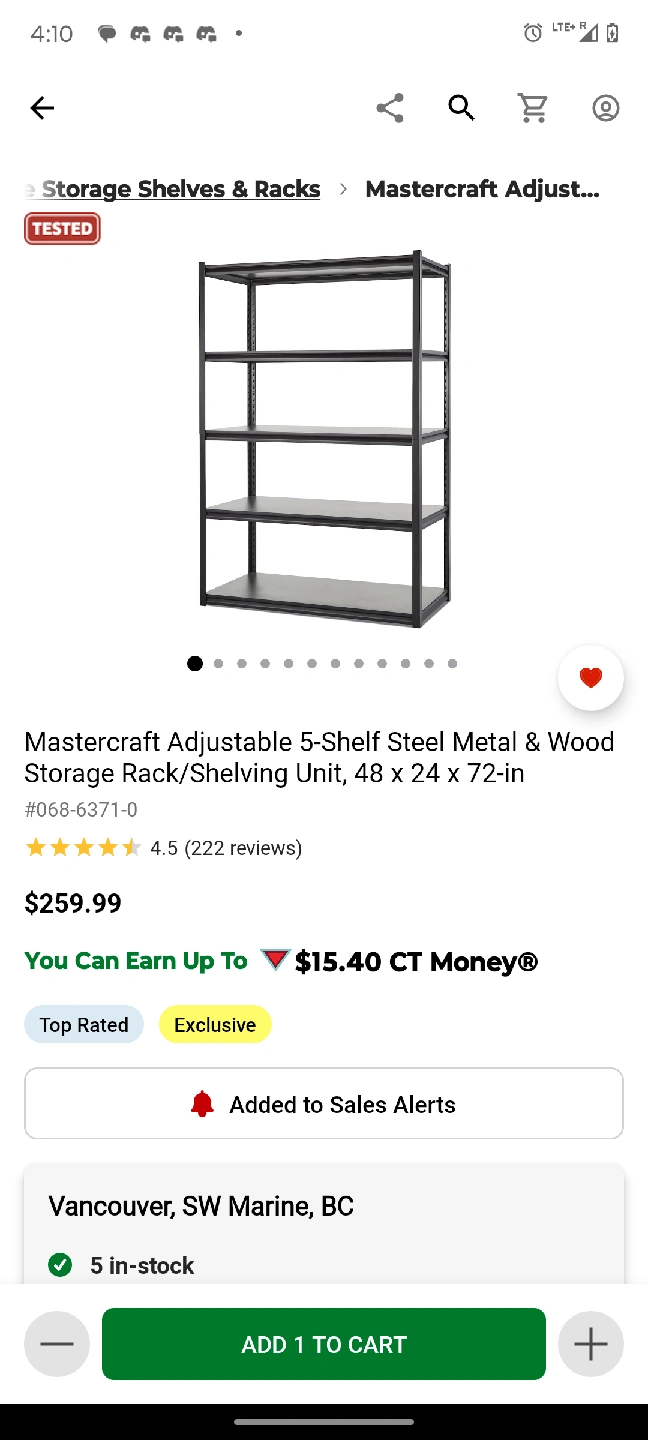Screen dimensions: 648x1440
Task: Tap the shelving unit product image
Action: tap(324, 440)
